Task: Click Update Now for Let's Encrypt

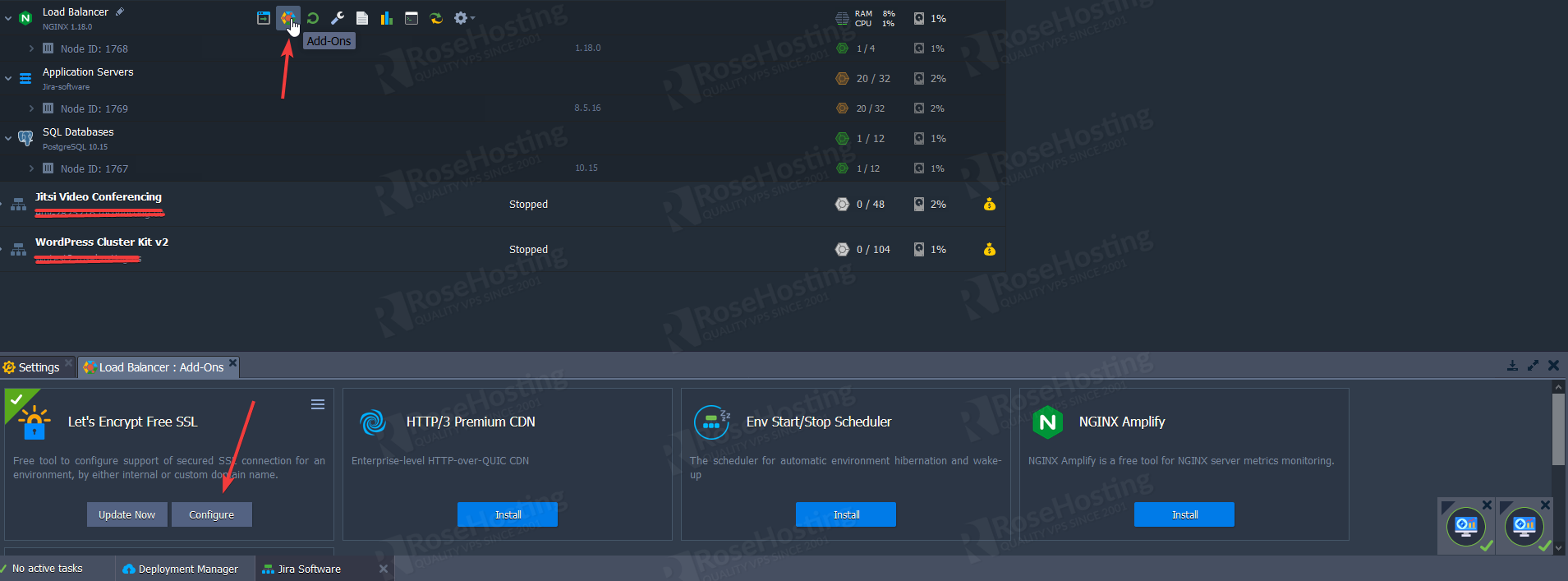Action: click(x=127, y=514)
